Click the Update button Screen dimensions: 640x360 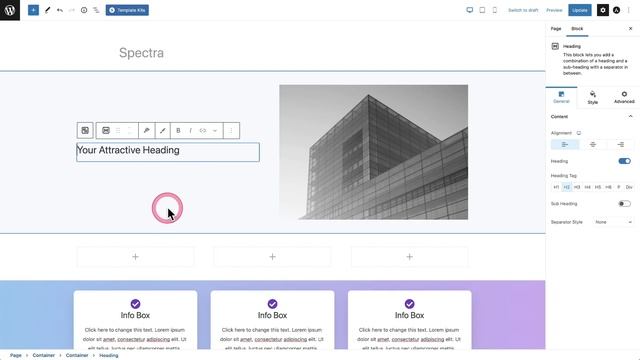point(580,10)
